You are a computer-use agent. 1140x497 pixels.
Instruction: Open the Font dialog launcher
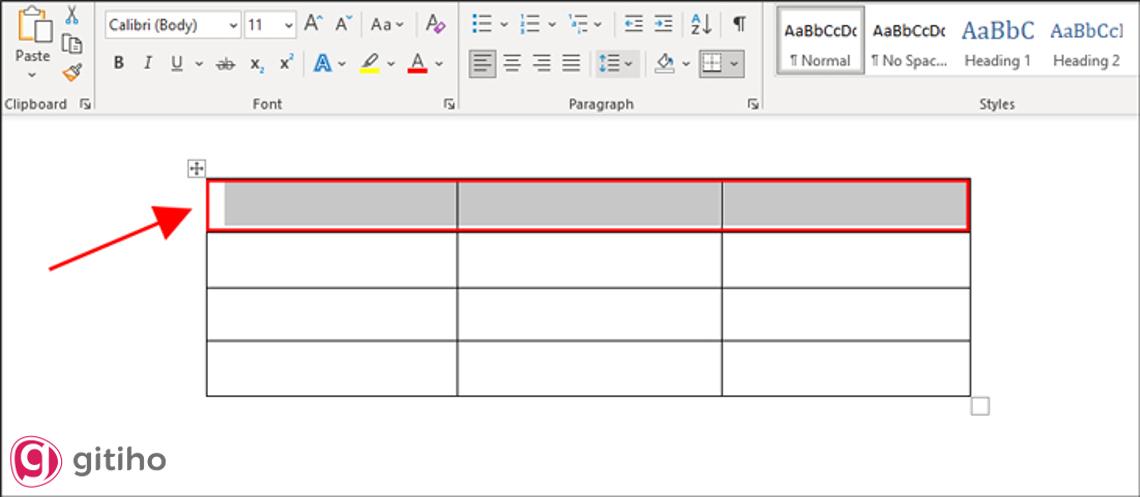(449, 105)
